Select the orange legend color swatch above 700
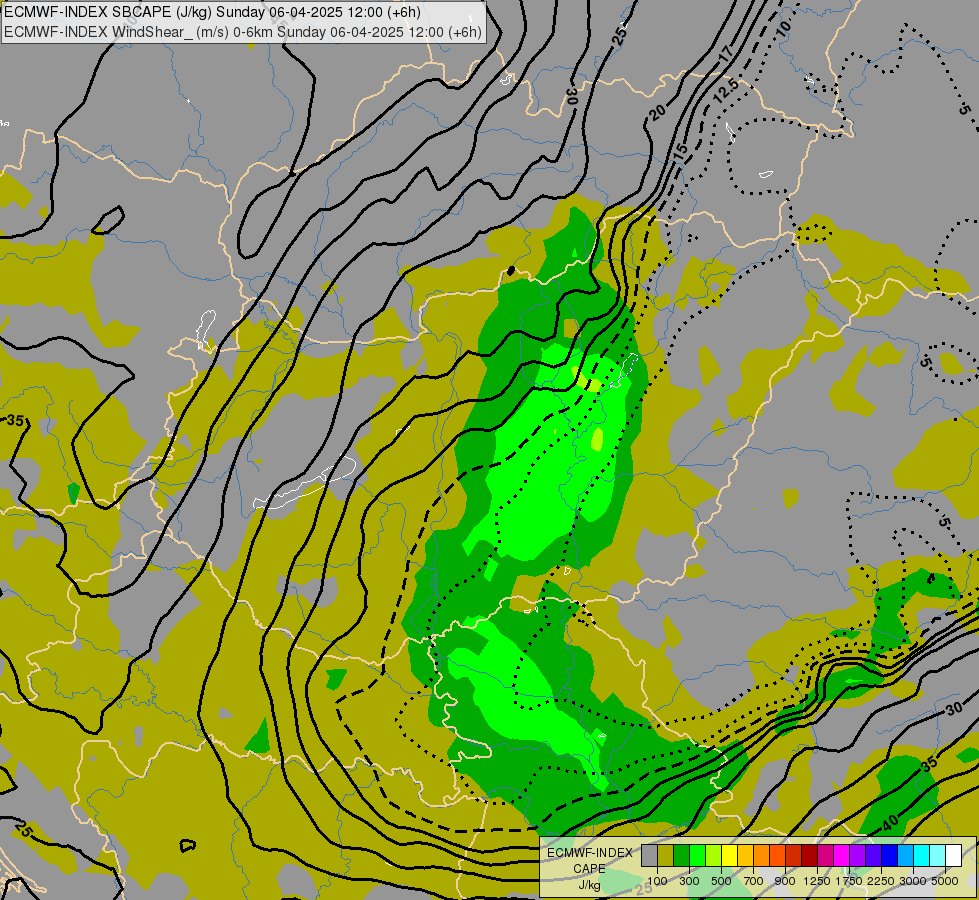Image resolution: width=979 pixels, height=900 pixels. 761,855
